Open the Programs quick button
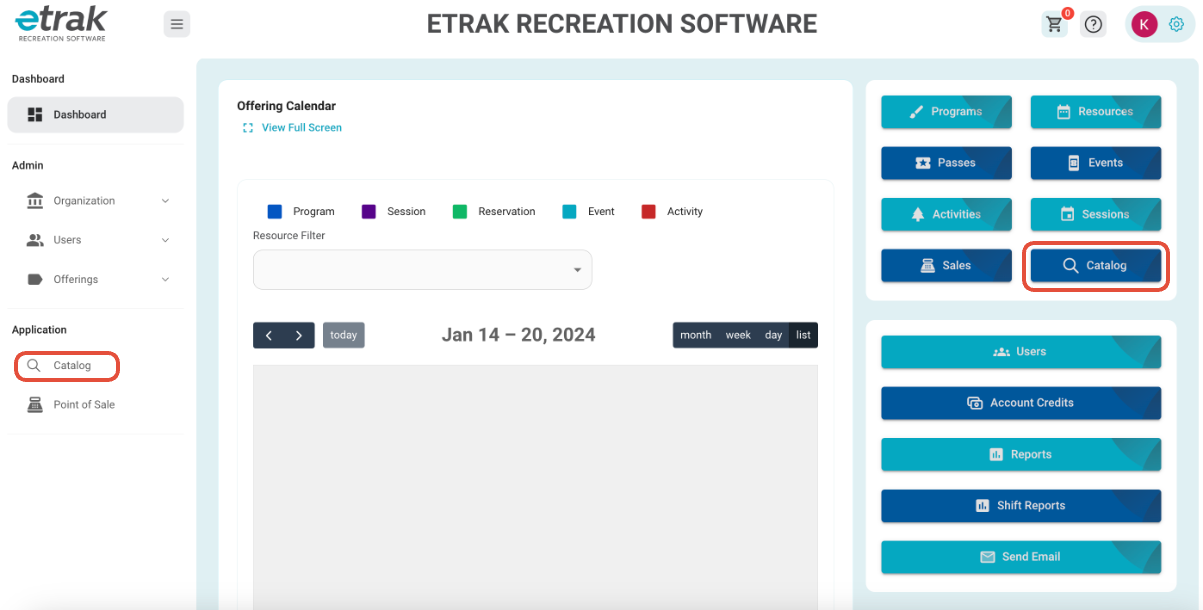 946,112
